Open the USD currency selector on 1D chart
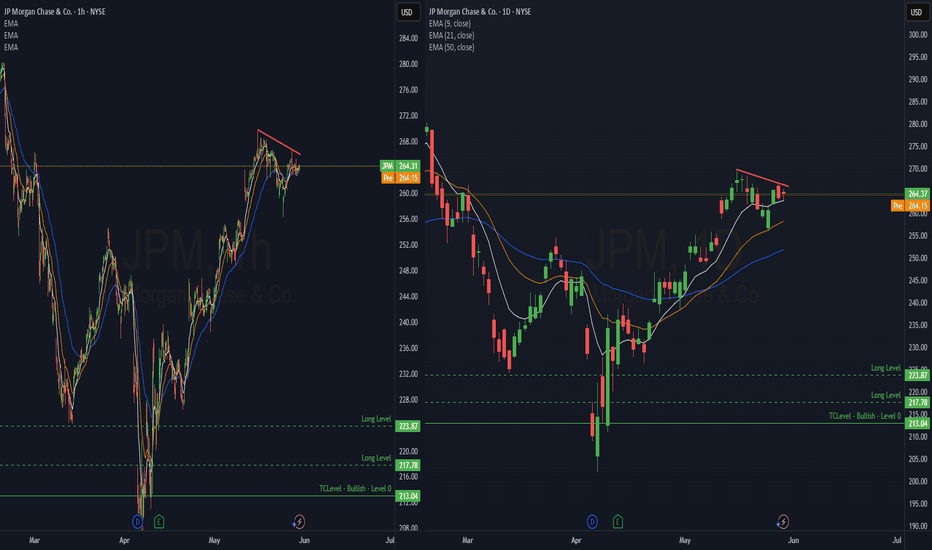Viewport: 932px width, 550px height. pos(916,12)
